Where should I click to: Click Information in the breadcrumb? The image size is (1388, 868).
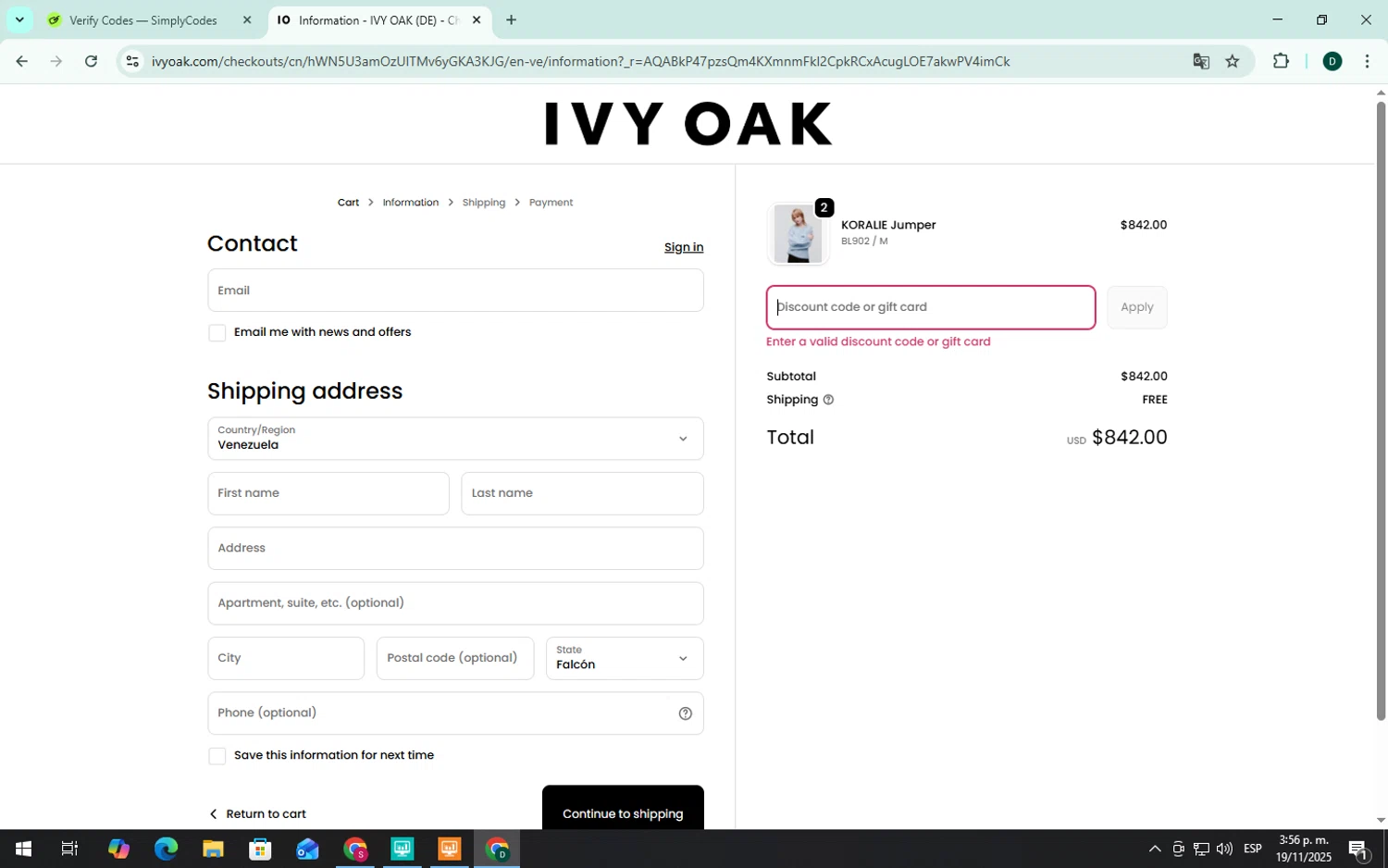point(411,202)
